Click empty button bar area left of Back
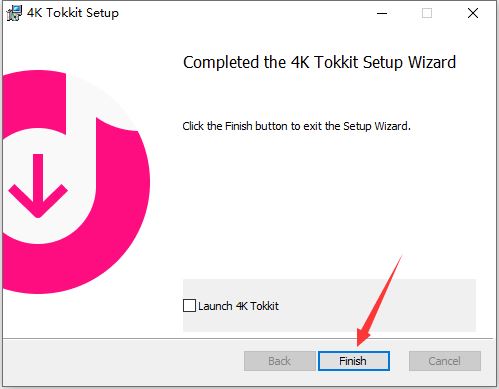Image resolution: width=499 pixels, height=389 pixels. coord(123,361)
